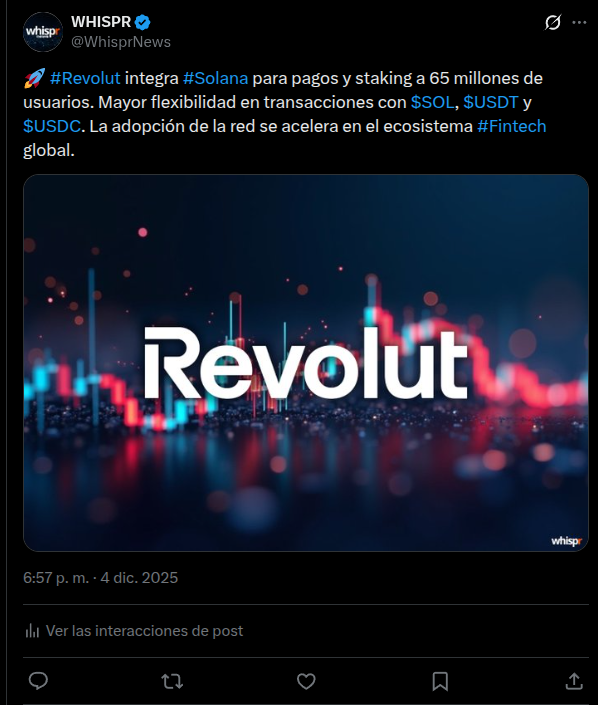The height and width of the screenshot is (705, 598).
Task: Like the post with the heart icon
Action: pos(306,681)
